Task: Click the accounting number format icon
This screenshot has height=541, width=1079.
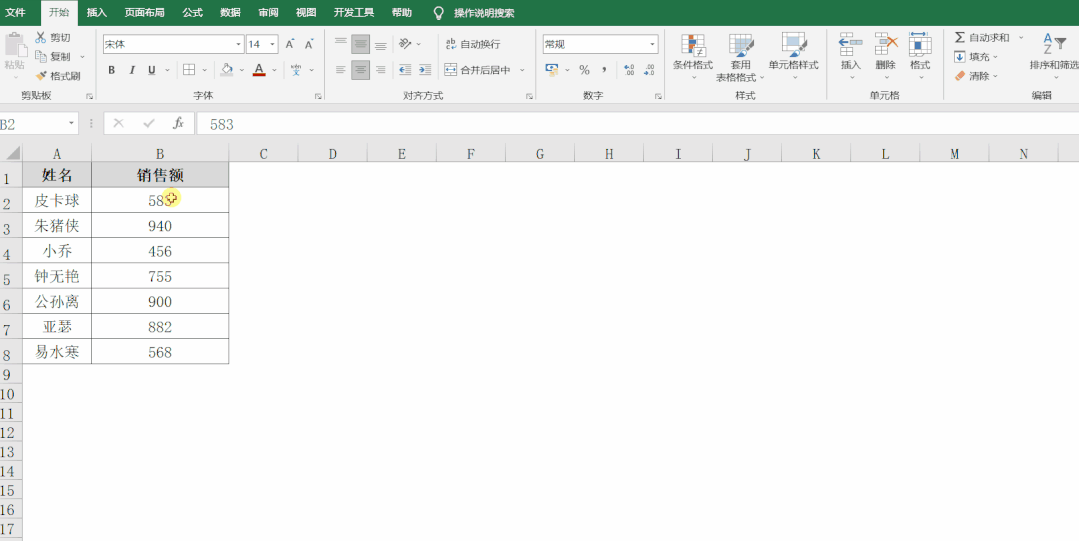Action: (552, 70)
